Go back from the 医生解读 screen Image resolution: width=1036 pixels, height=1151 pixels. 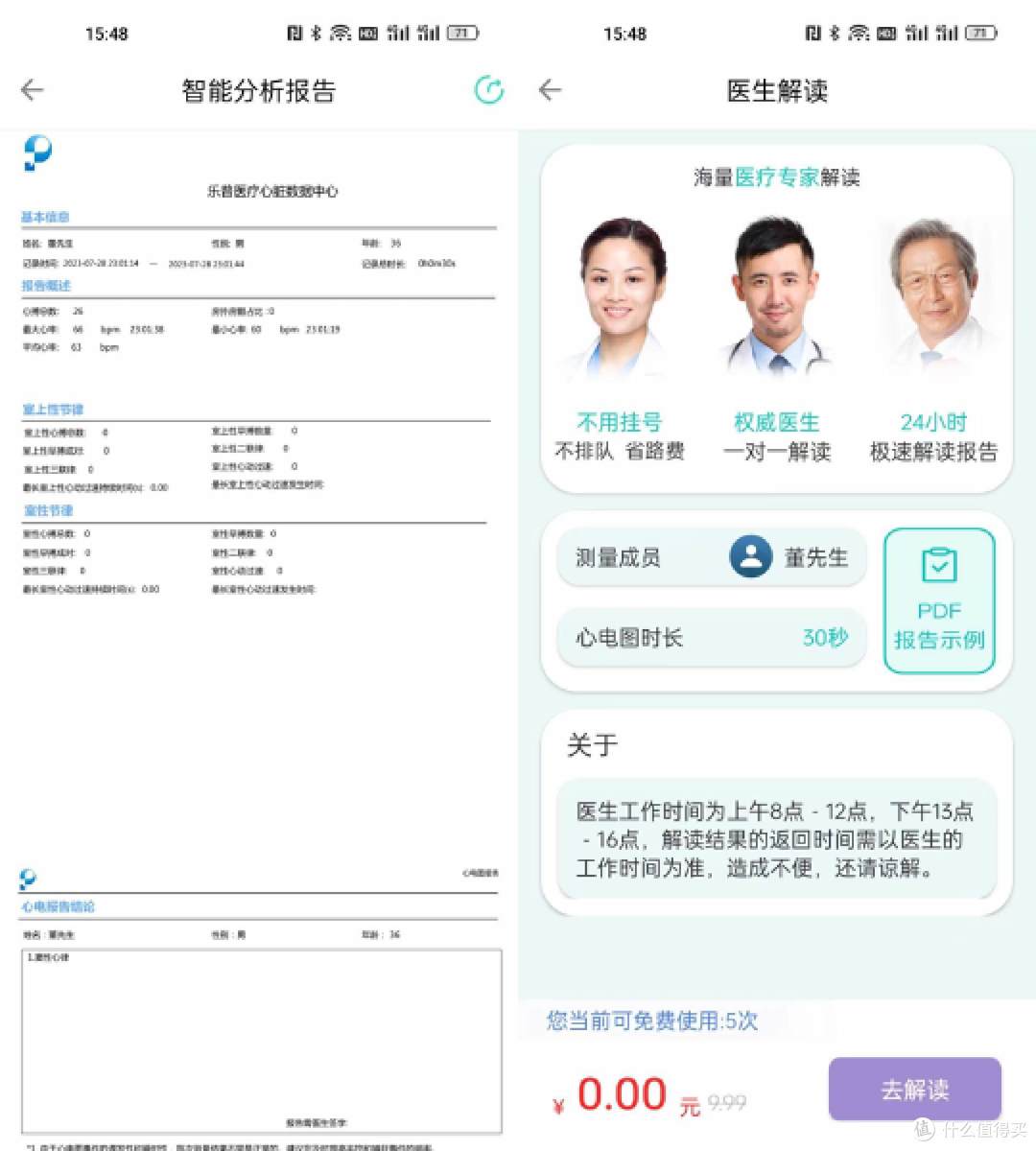tap(550, 90)
